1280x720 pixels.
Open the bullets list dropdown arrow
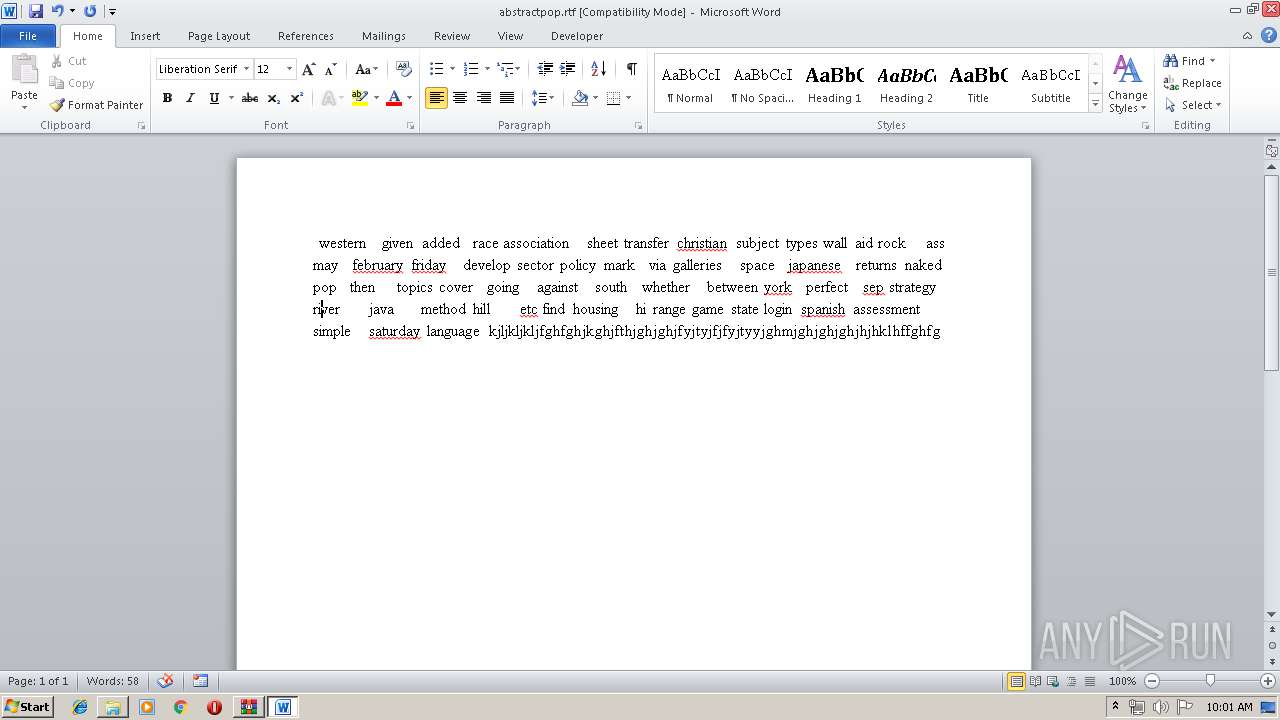[x=452, y=69]
